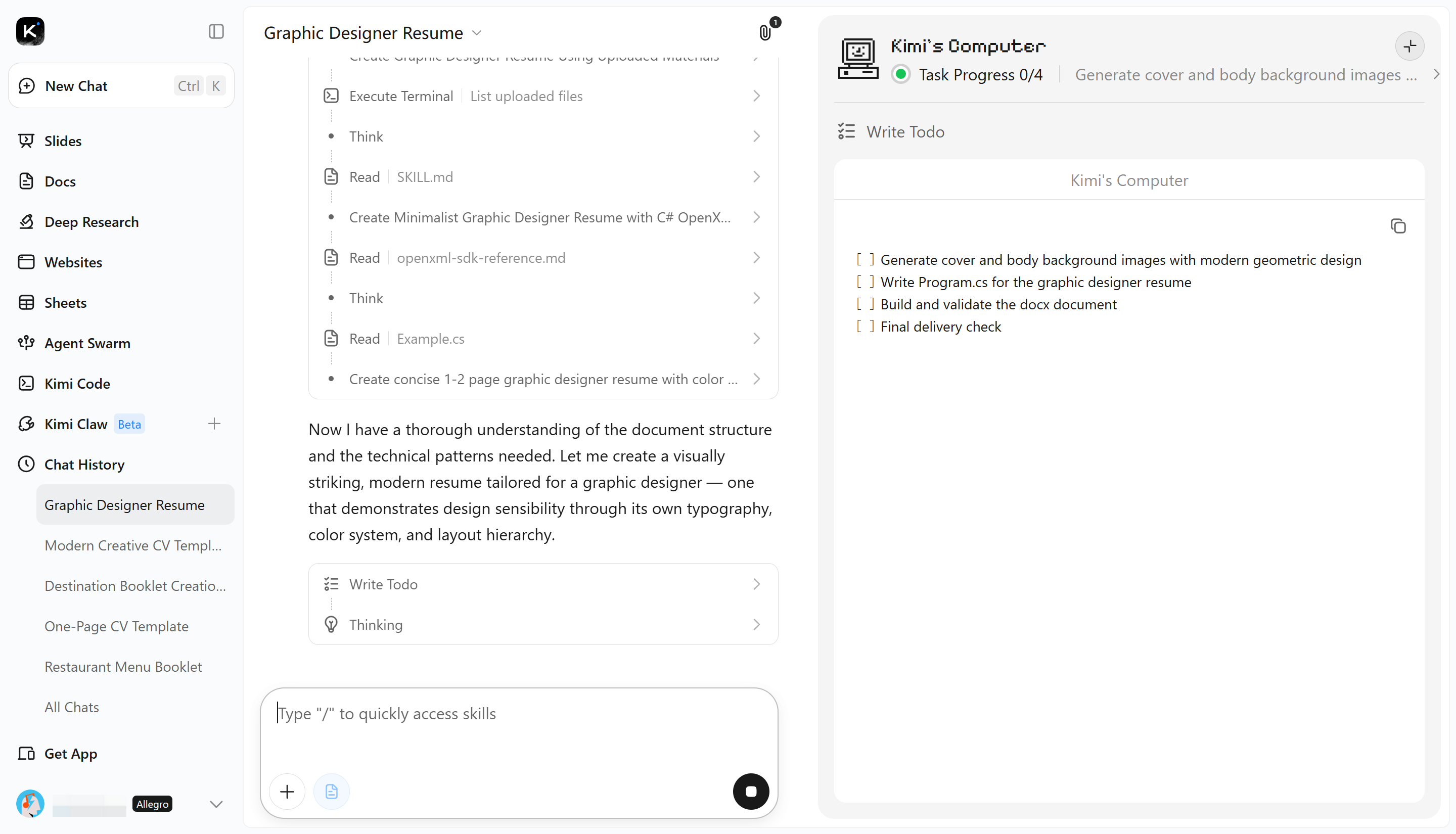This screenshot has width=1456, height=834.
Task: Click the Deep Research icon in sidebar
Action: (26, 222)
